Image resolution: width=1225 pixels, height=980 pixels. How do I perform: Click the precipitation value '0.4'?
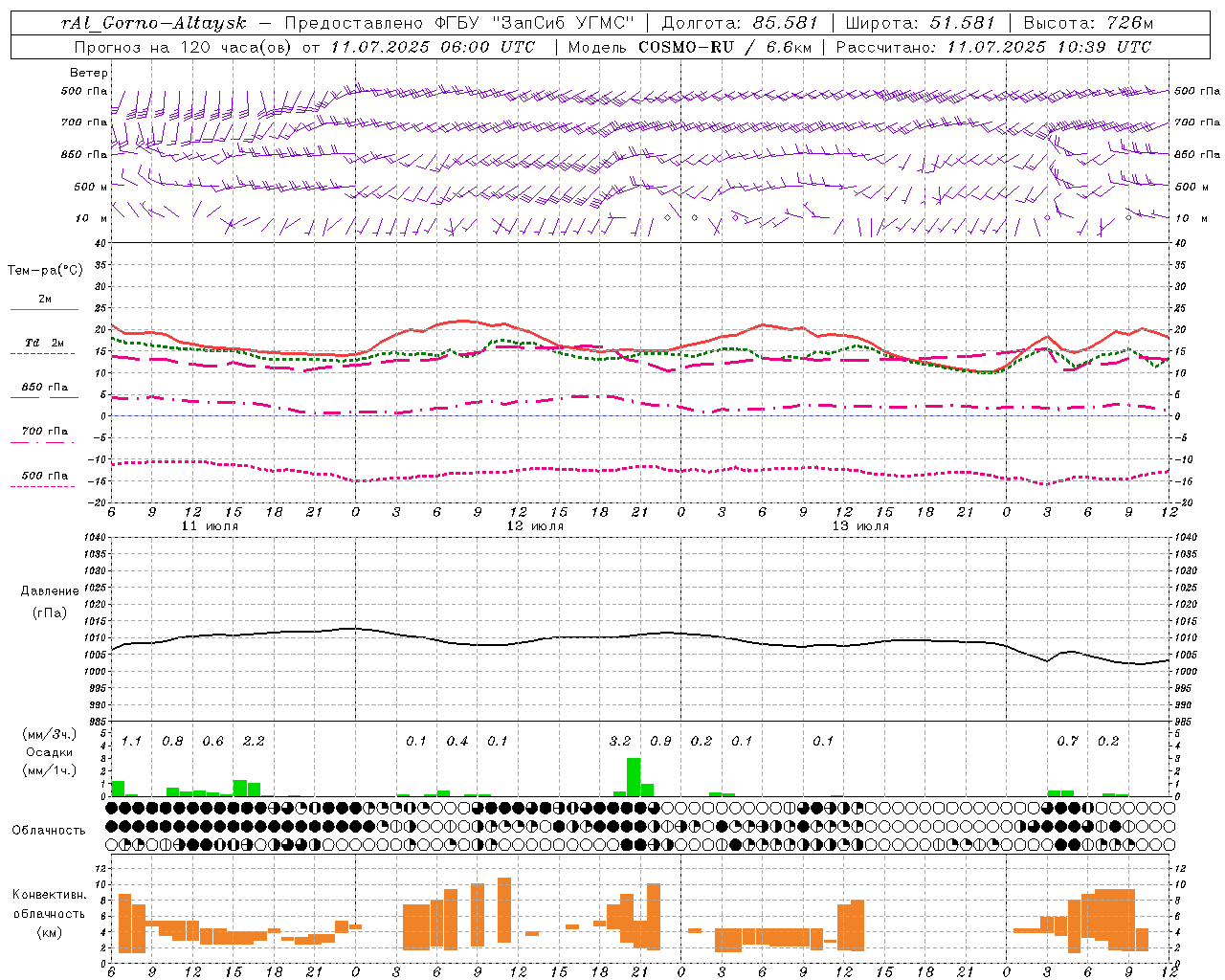click(457, 742)
